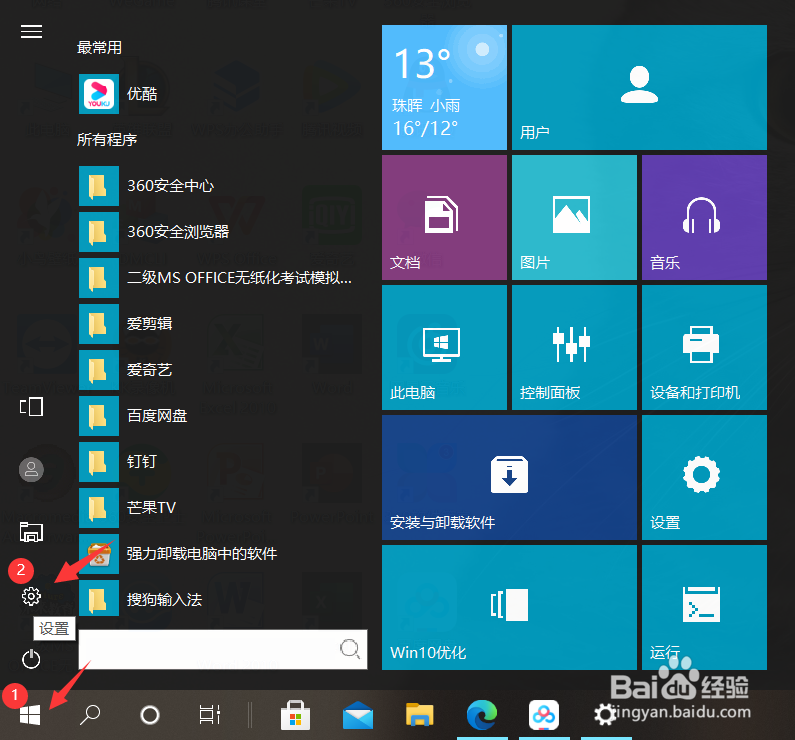Open the 文档 documents tile
Viewport: 795px width, 740px height.
(444, 217)
